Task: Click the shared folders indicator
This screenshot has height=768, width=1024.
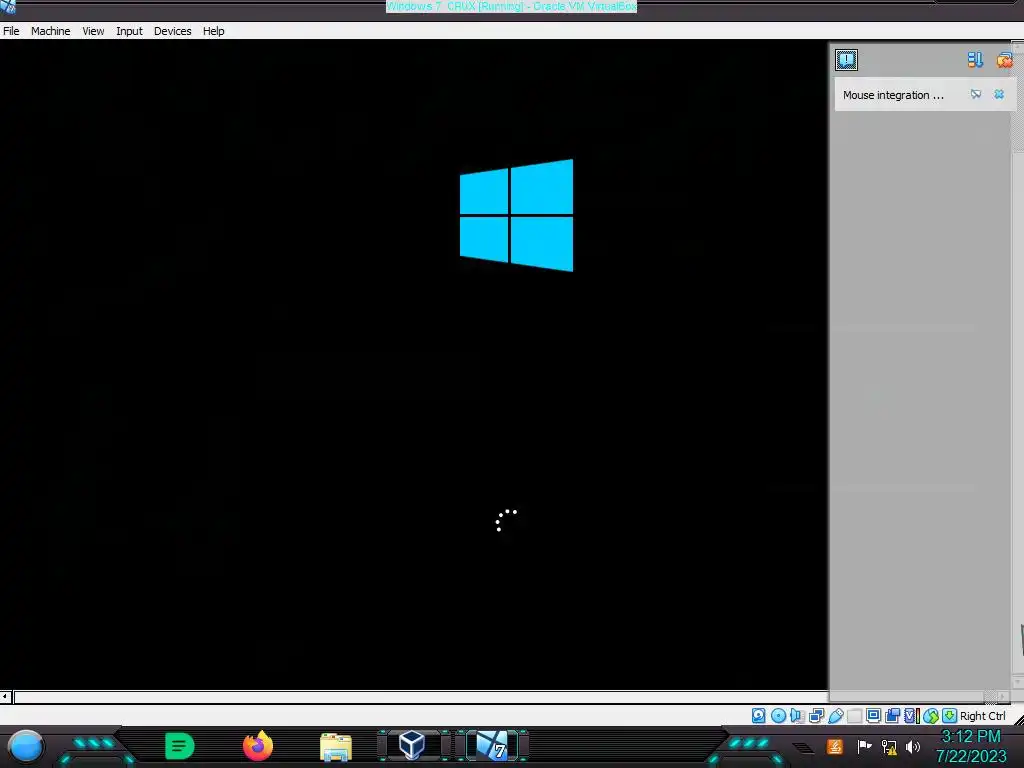Action: point(854,716)
